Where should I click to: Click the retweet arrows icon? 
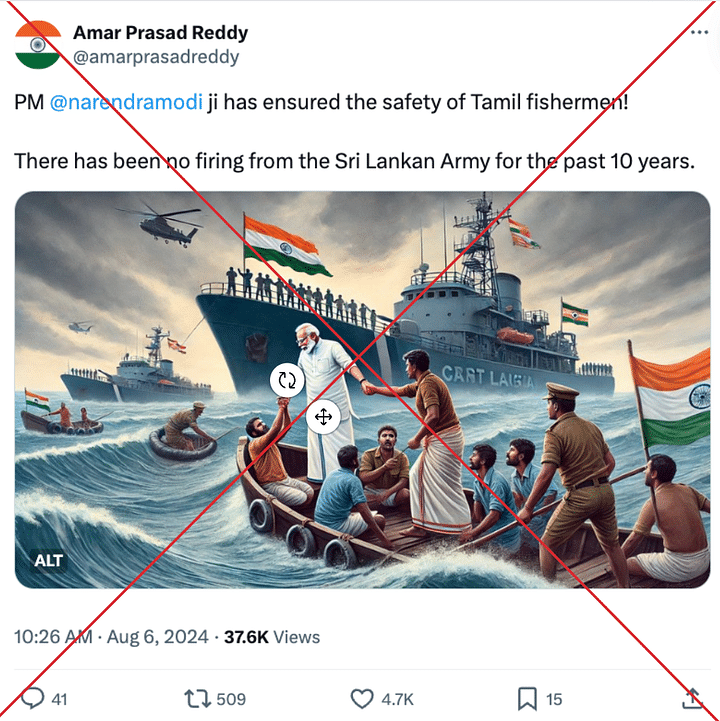(197, 698)
